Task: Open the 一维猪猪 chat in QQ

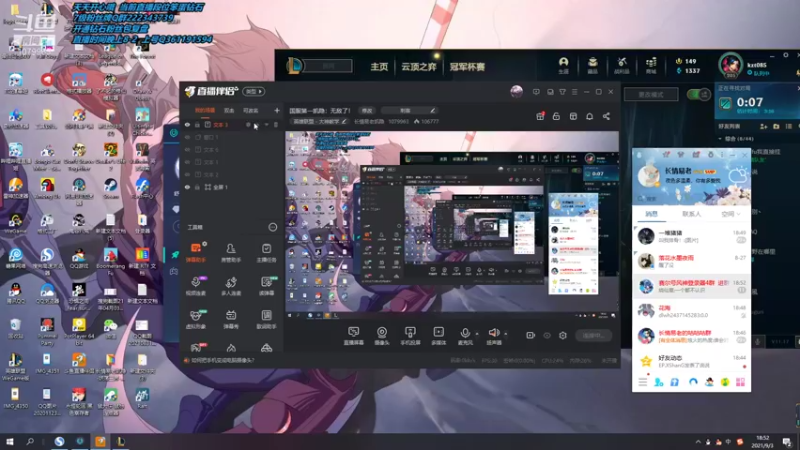Action: 691,236
